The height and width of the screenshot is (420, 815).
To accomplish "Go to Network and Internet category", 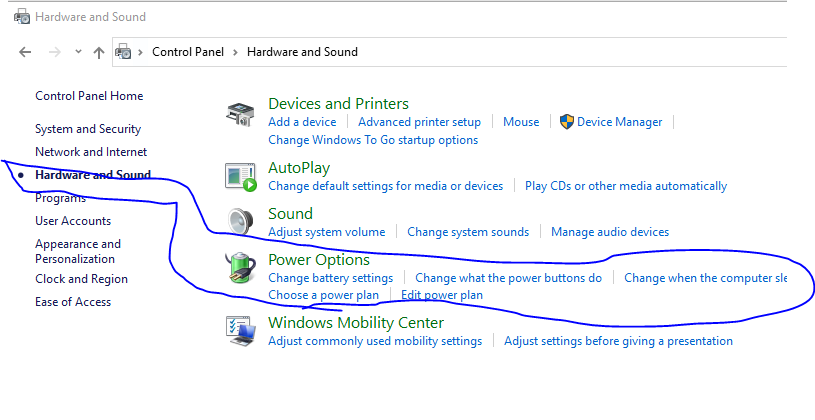I will click(x=91, y=152).
